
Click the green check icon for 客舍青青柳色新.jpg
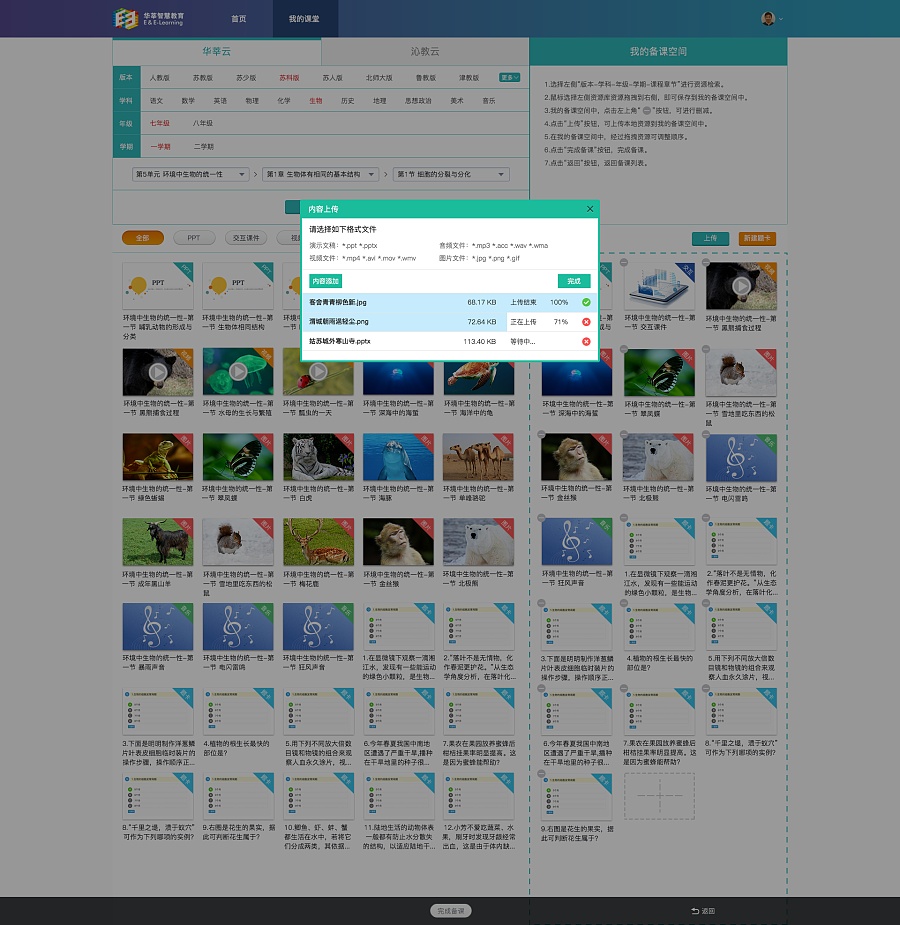pyautogui.click(x=586, y=302)
